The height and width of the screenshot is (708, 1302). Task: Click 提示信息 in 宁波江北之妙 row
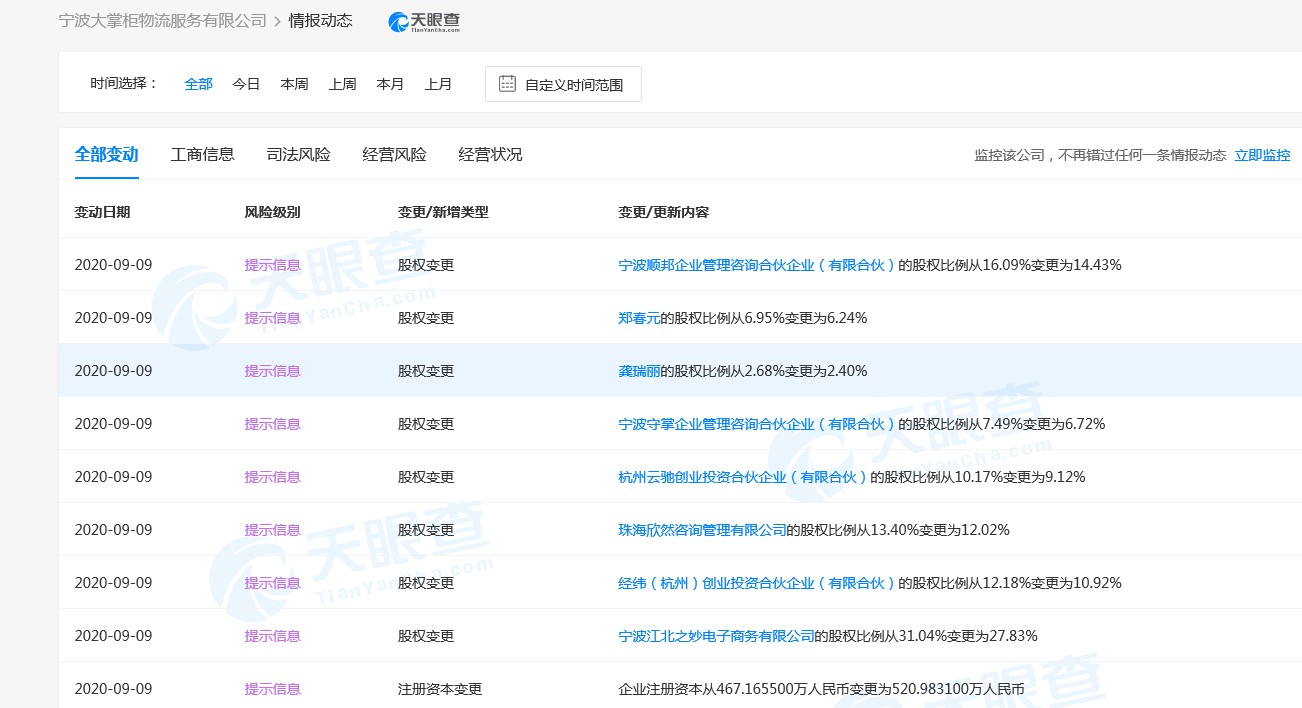click(272, 636)
